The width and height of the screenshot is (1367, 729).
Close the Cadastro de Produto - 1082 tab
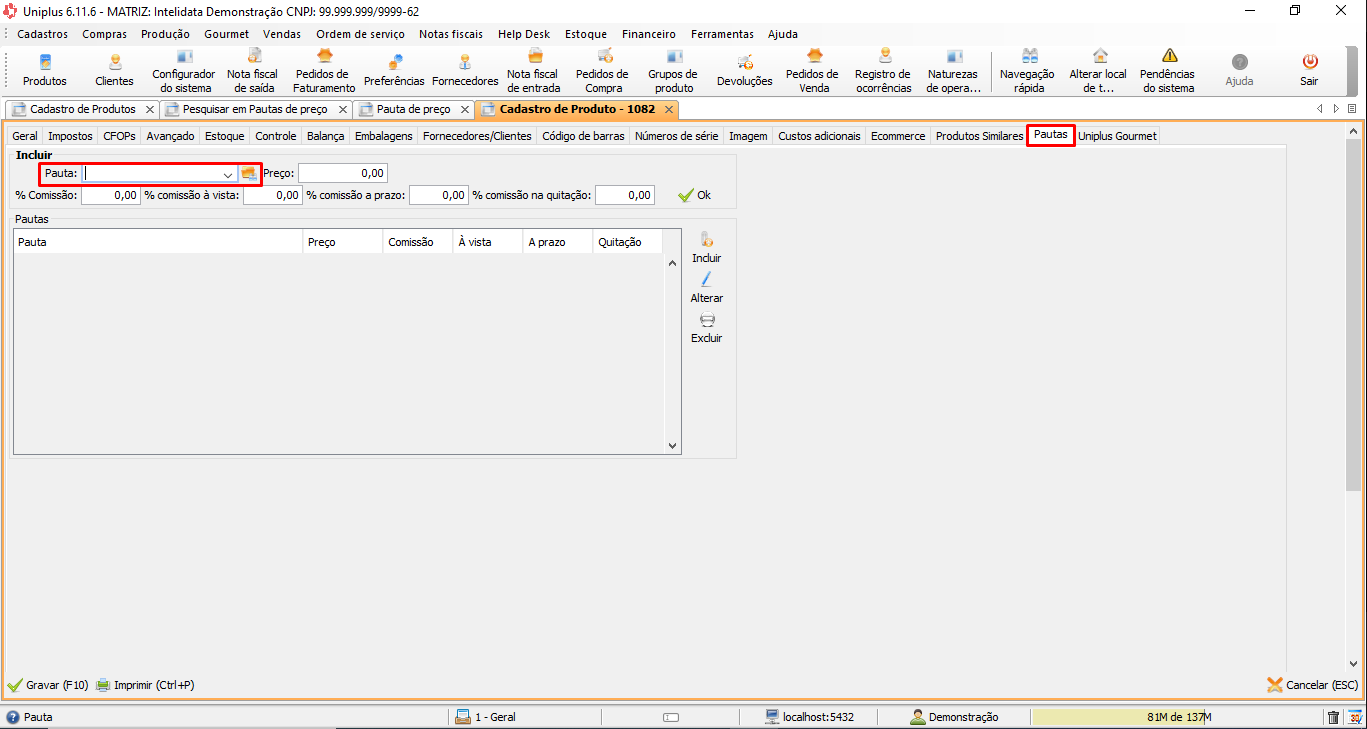[x=668, y=109]
